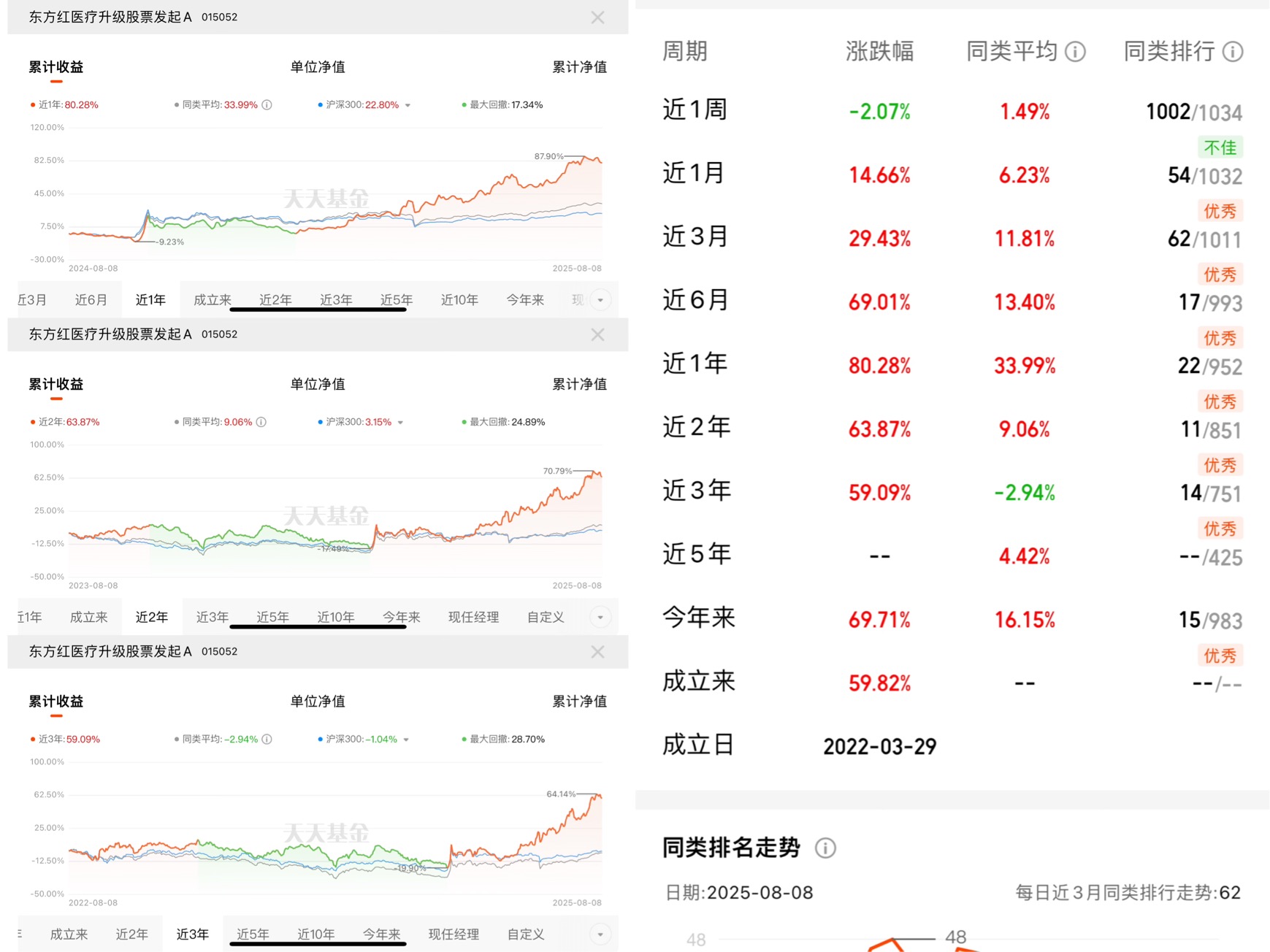Screen dimensions: 1270x952
Task: Select 累计净值 tab in middle chart
Action: click(x=579, y=384)
